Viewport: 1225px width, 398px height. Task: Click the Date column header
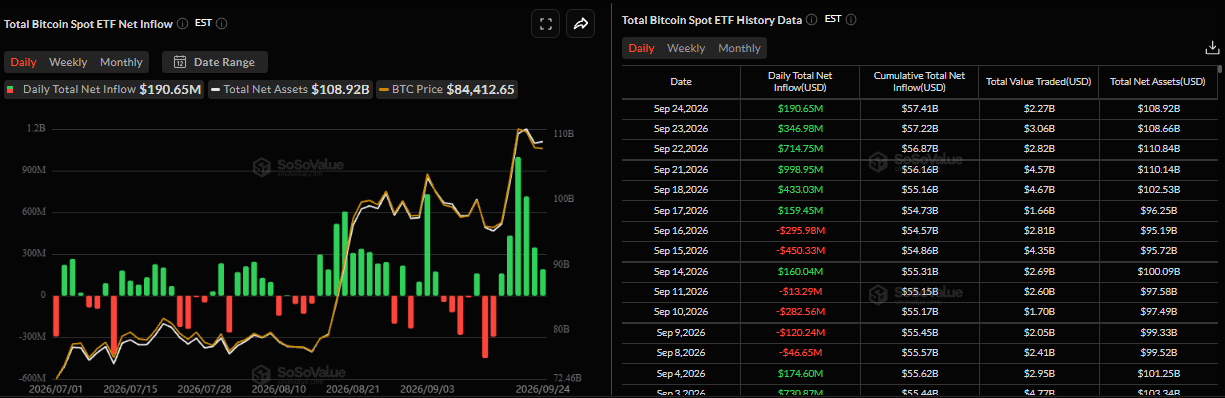pyautogui.click(x=680, y=81)
